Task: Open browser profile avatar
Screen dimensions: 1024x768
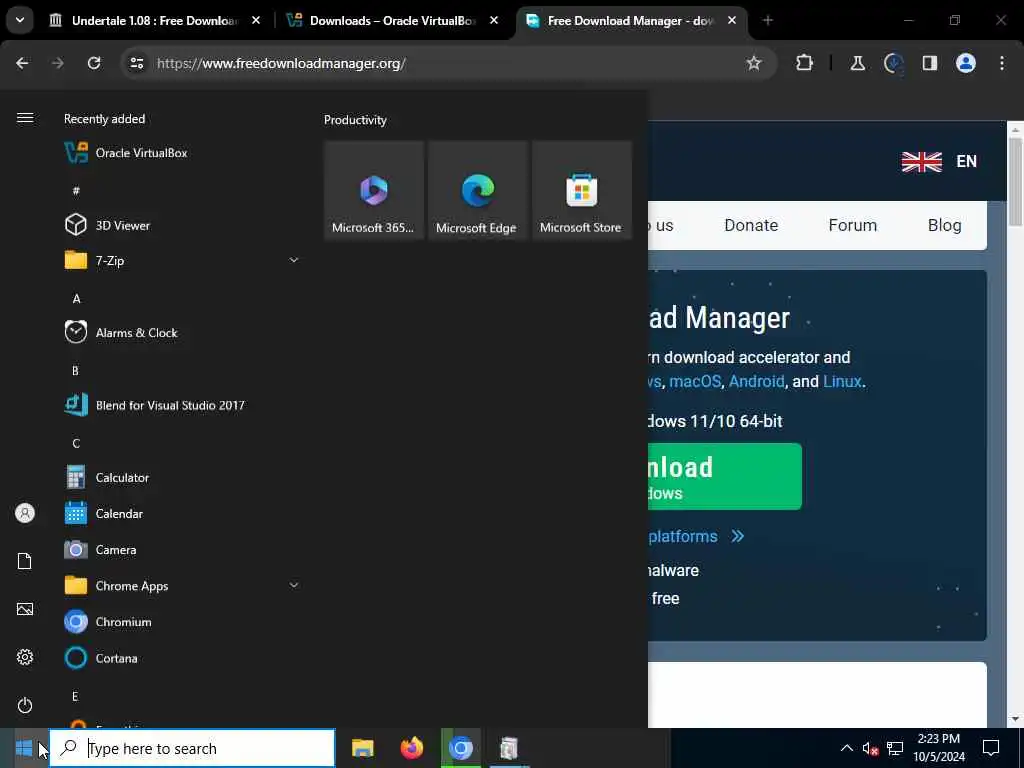Action: pyautogui.click(x=966, y=63)
